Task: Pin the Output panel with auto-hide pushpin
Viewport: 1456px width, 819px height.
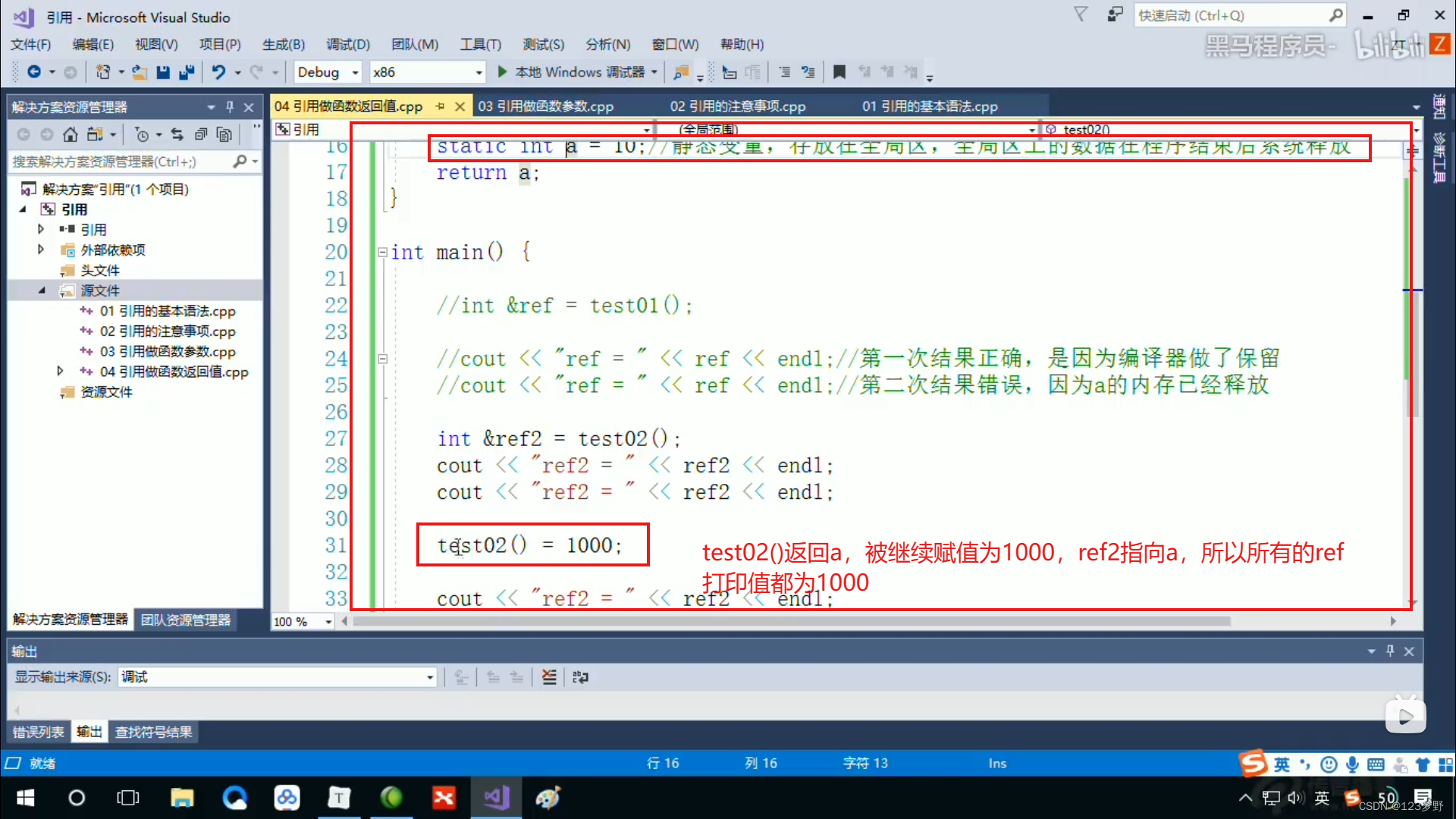Action: (x=1390, y=651)
